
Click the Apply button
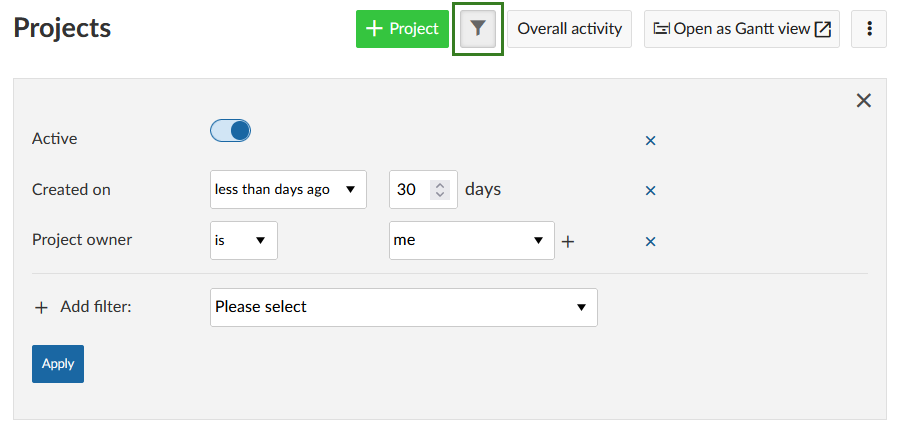(58, 364)
